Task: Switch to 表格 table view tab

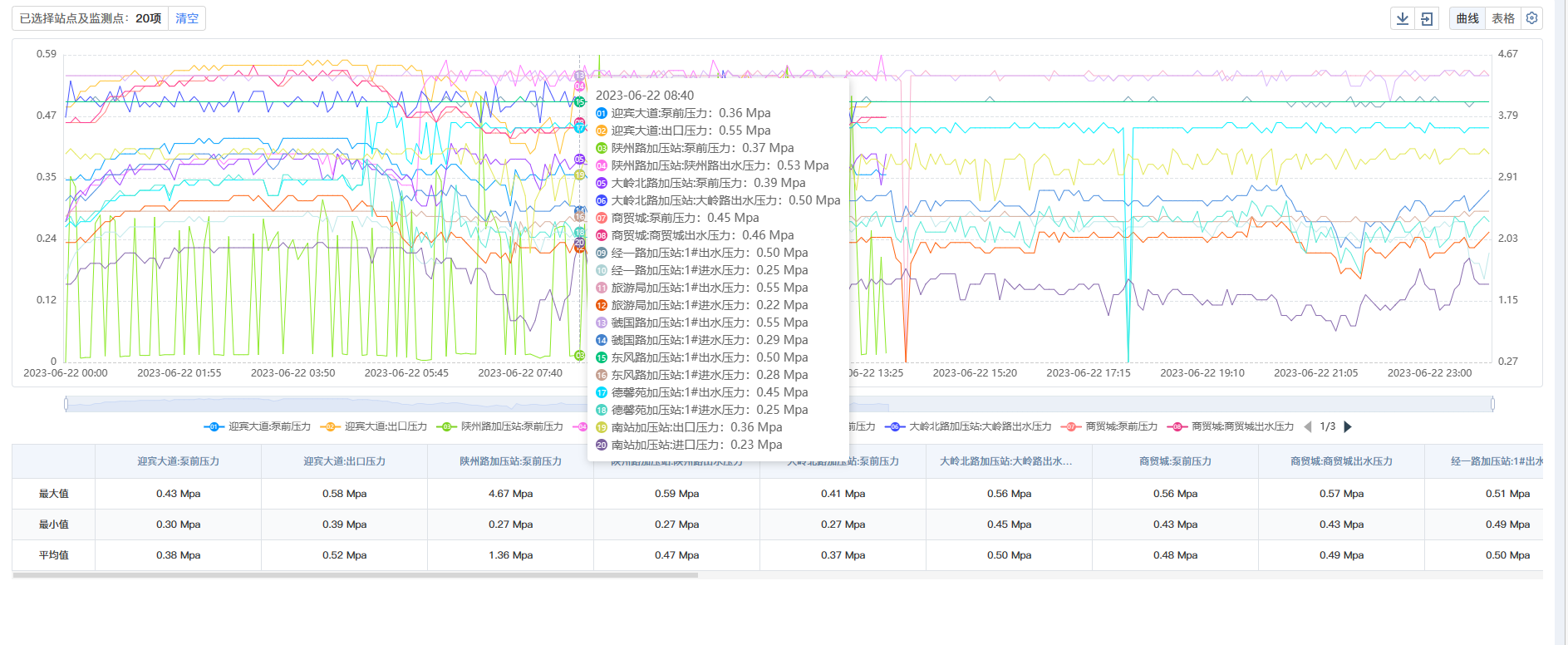Action: [1502, 18]
